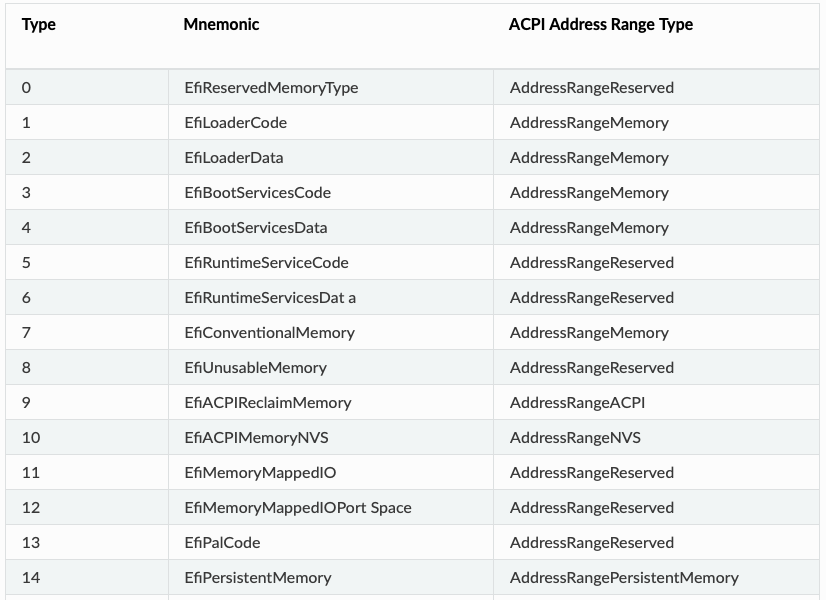Screen dimensions: 826x600
Task: Select the AddressRangePersistentMemory cell
Action: (624, 578)
